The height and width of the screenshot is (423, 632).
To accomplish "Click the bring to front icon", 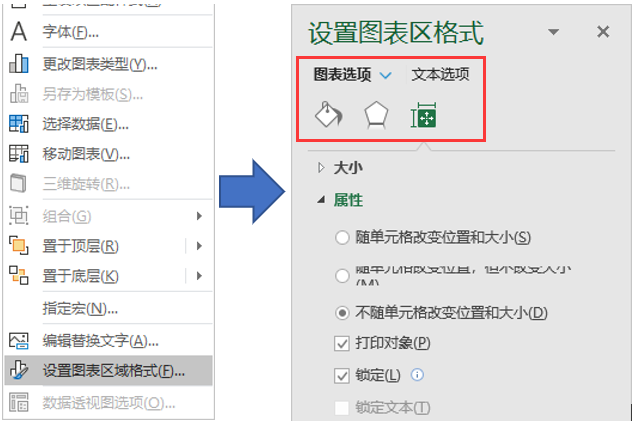I will coord(19,246).
